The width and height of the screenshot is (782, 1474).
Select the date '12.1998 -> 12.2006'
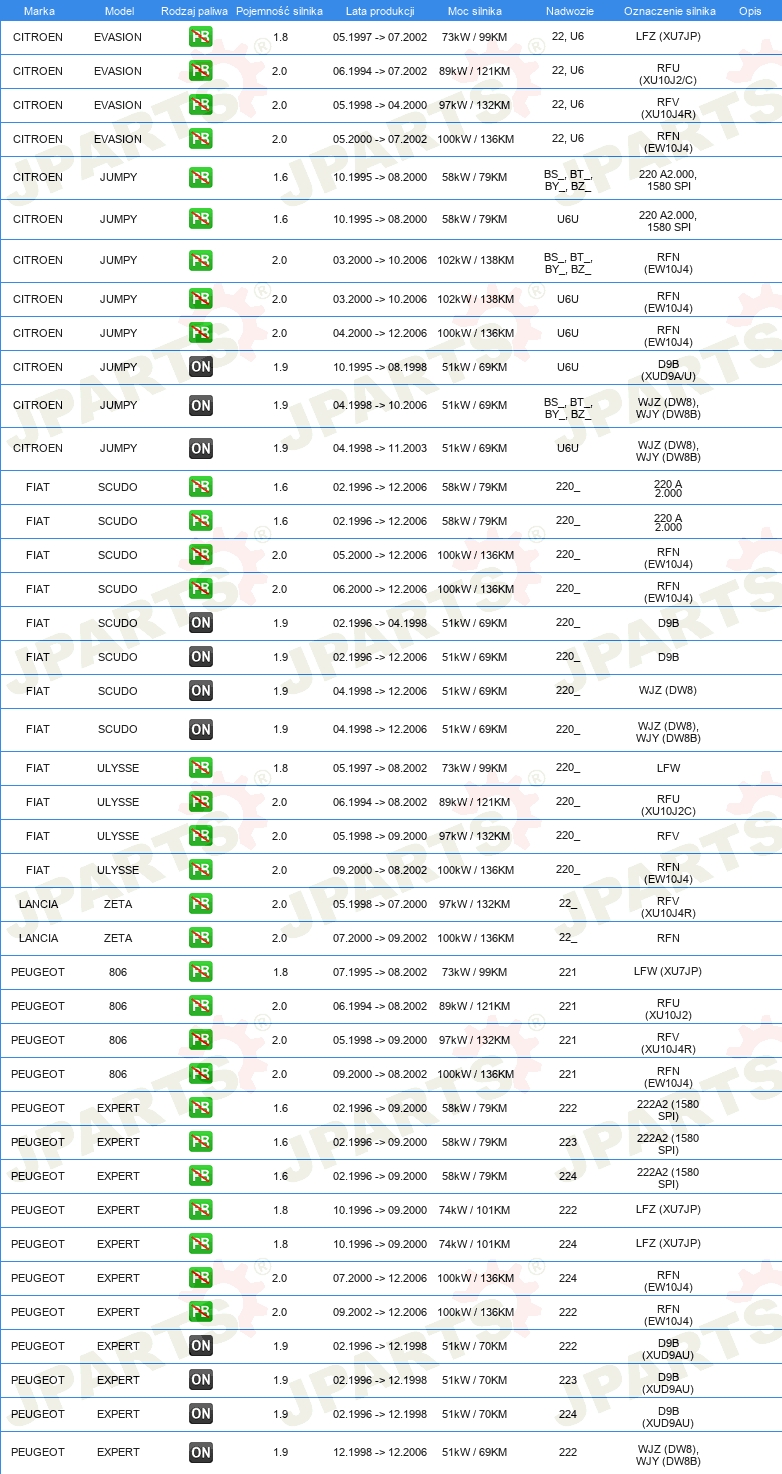coord(380,1452)
